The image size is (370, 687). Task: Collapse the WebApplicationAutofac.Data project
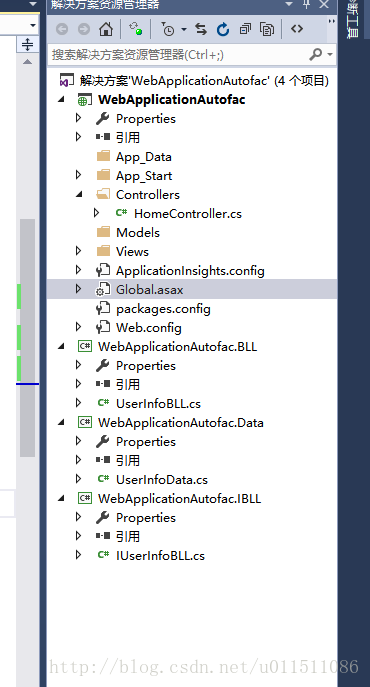[62, 422]
